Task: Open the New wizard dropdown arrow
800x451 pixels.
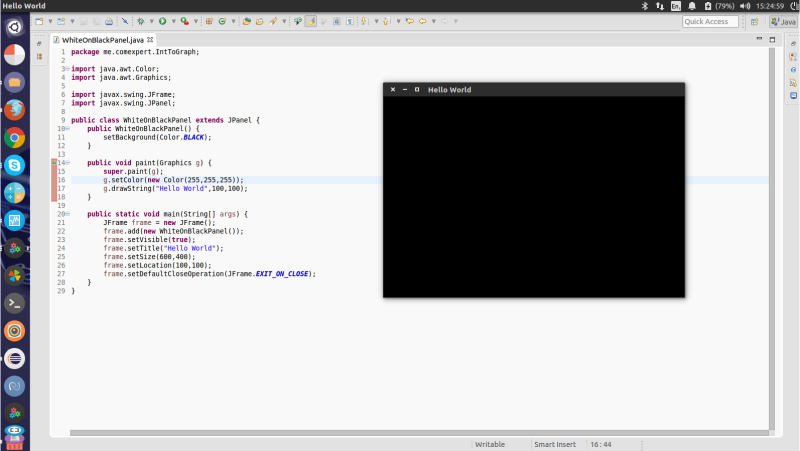Action: pyautogui.click(x=50, y=21)
